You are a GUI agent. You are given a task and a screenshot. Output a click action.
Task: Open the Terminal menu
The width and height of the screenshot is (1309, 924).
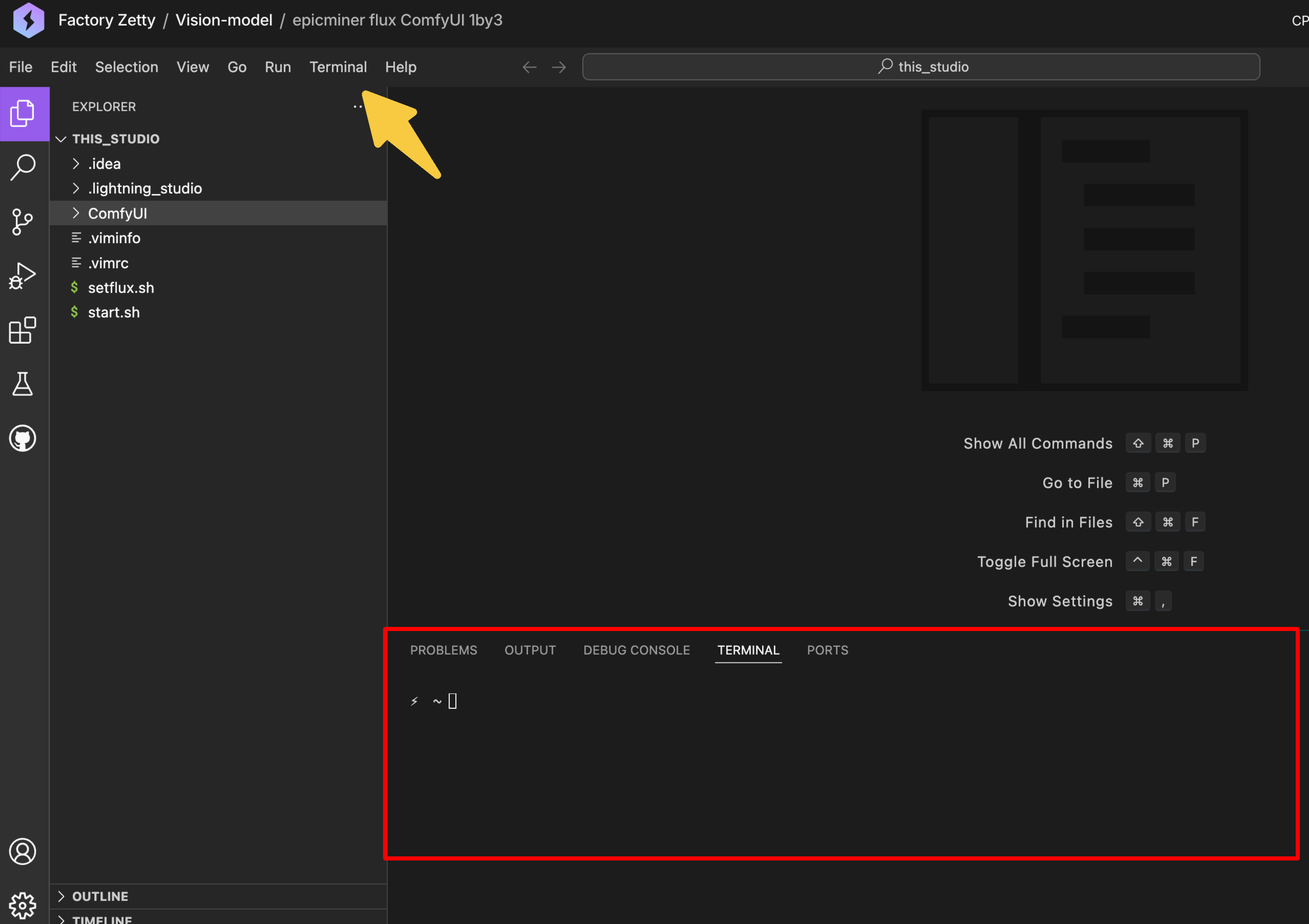338,67
